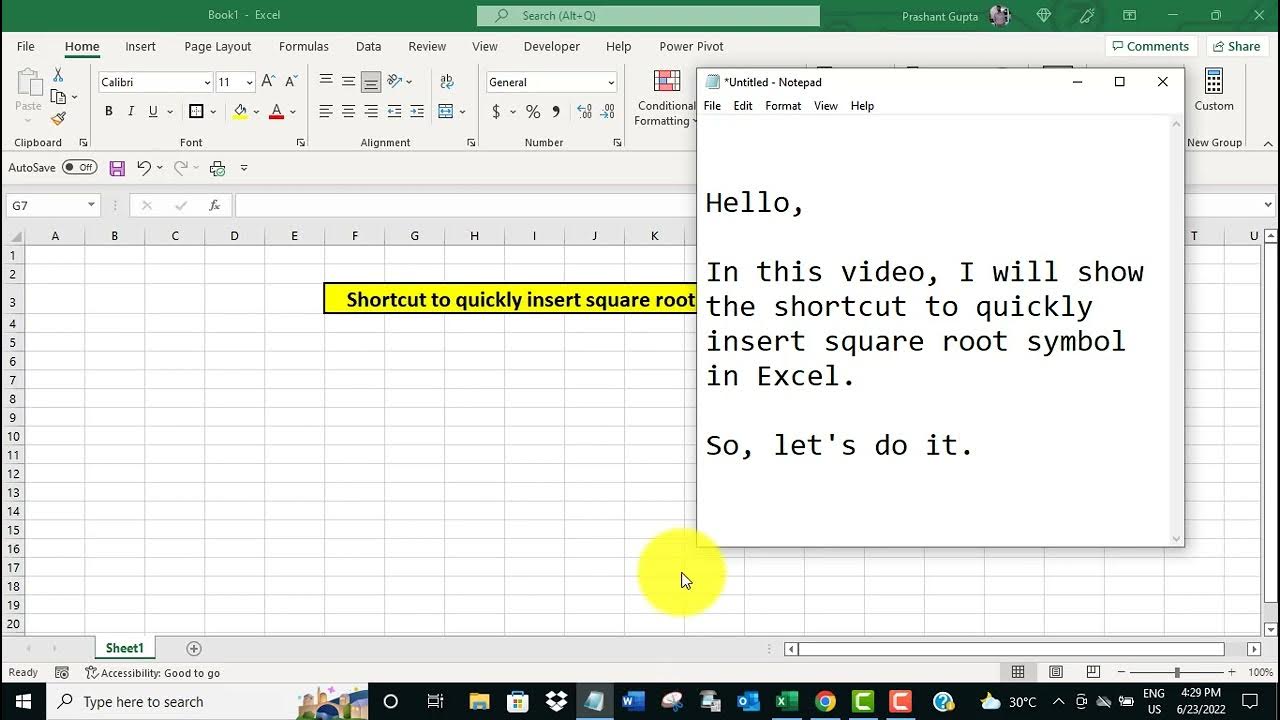
Task: Click the red font color button
Action: [x=276, y=112]
